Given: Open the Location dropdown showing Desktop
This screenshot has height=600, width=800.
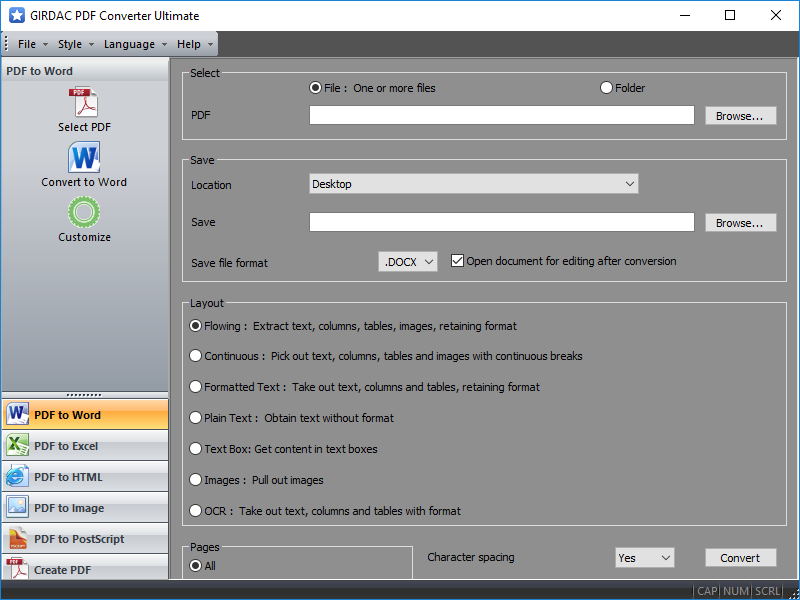Looking at the screenshot, I should 473,184.
